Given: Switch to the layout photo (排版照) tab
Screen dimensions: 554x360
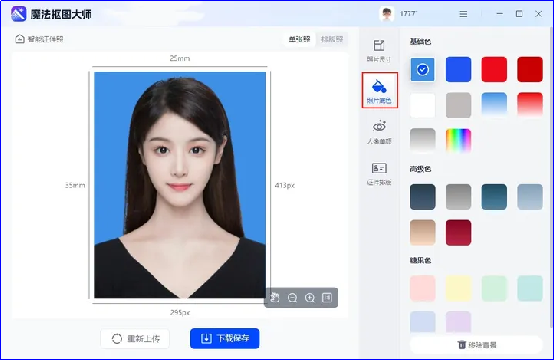Looking at the screenshot, I should pos(332,39).
